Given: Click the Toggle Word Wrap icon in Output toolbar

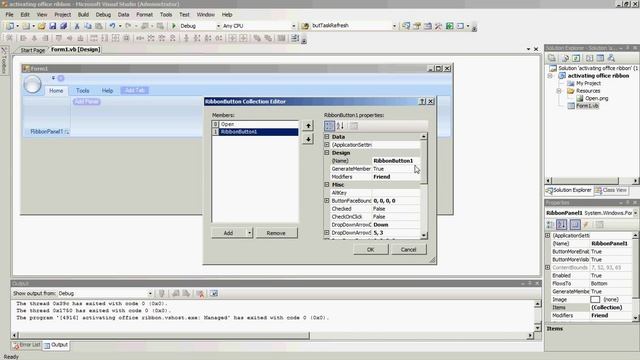Looking at the screenshot, I should (214, 293).
